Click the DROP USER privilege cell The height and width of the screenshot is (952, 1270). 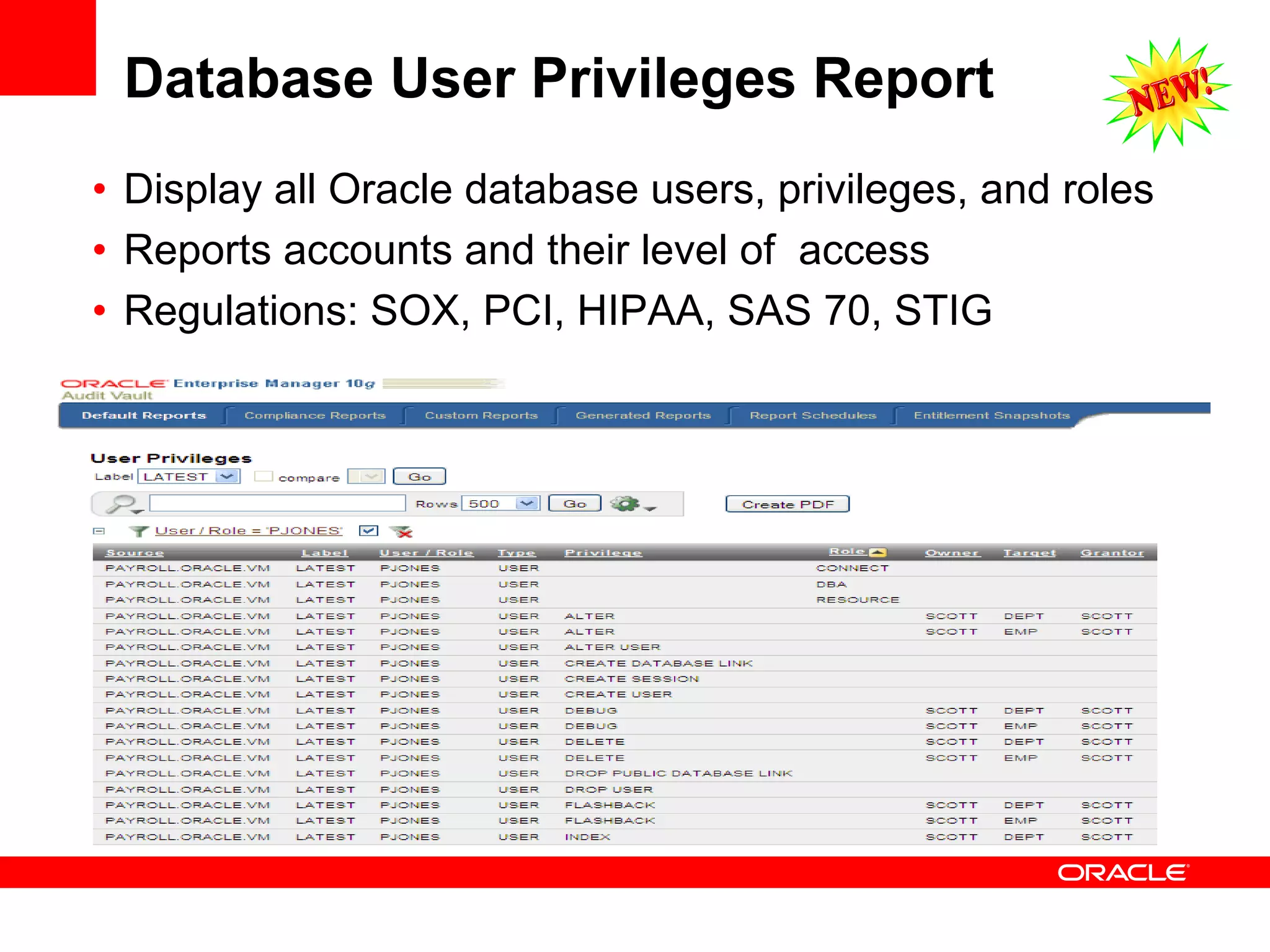coord(609,790)
